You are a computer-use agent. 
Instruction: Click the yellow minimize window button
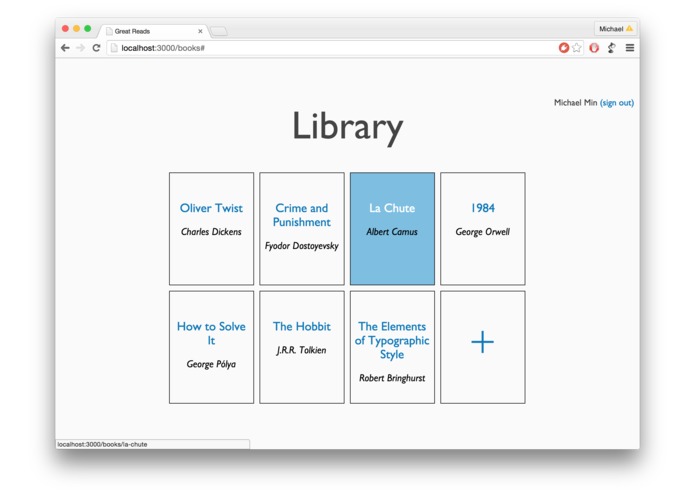pyautogui.click(x=76, y=28)
